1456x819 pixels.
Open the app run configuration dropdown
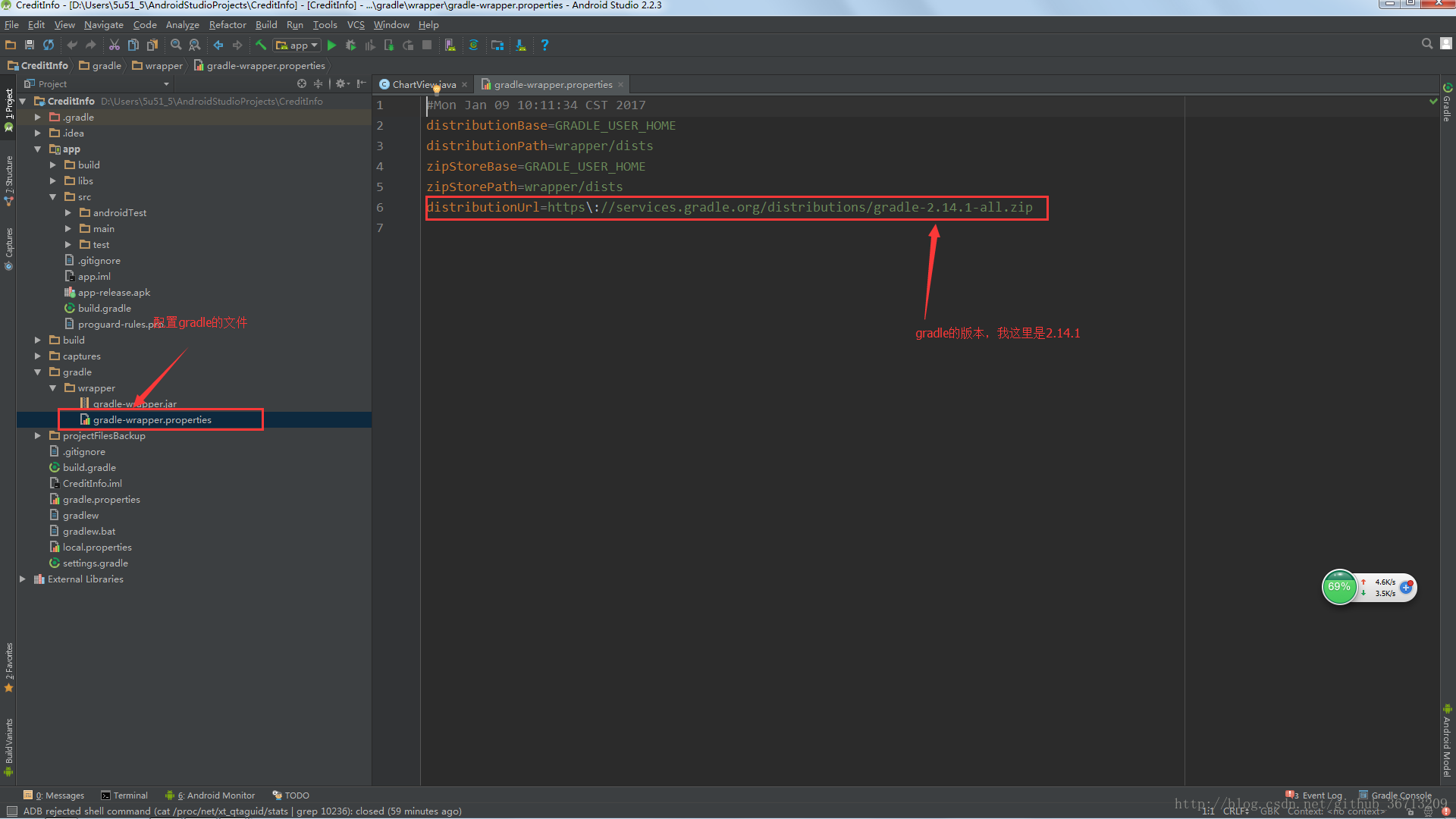coord(297,45)
